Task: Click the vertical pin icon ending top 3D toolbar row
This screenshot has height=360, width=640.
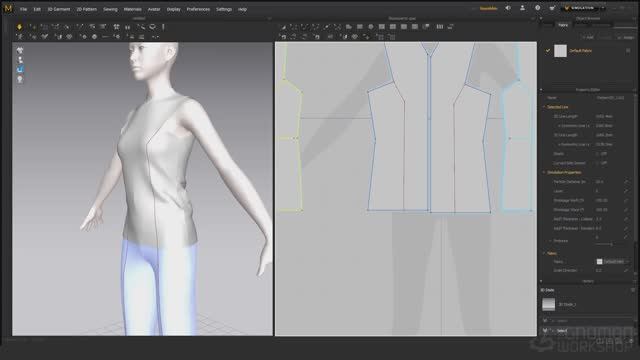Action: pos(163,27)
